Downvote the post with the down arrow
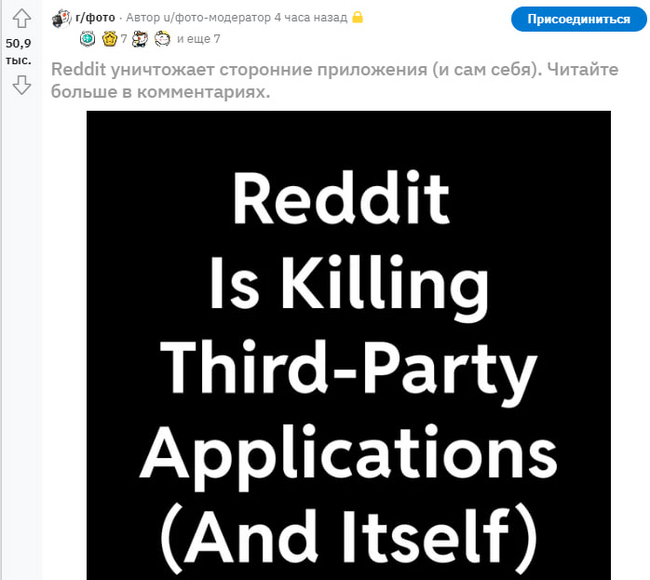Image resolution: width=650 pixels, height=580 pixels. pyautogui.click(x=21, y=85)
